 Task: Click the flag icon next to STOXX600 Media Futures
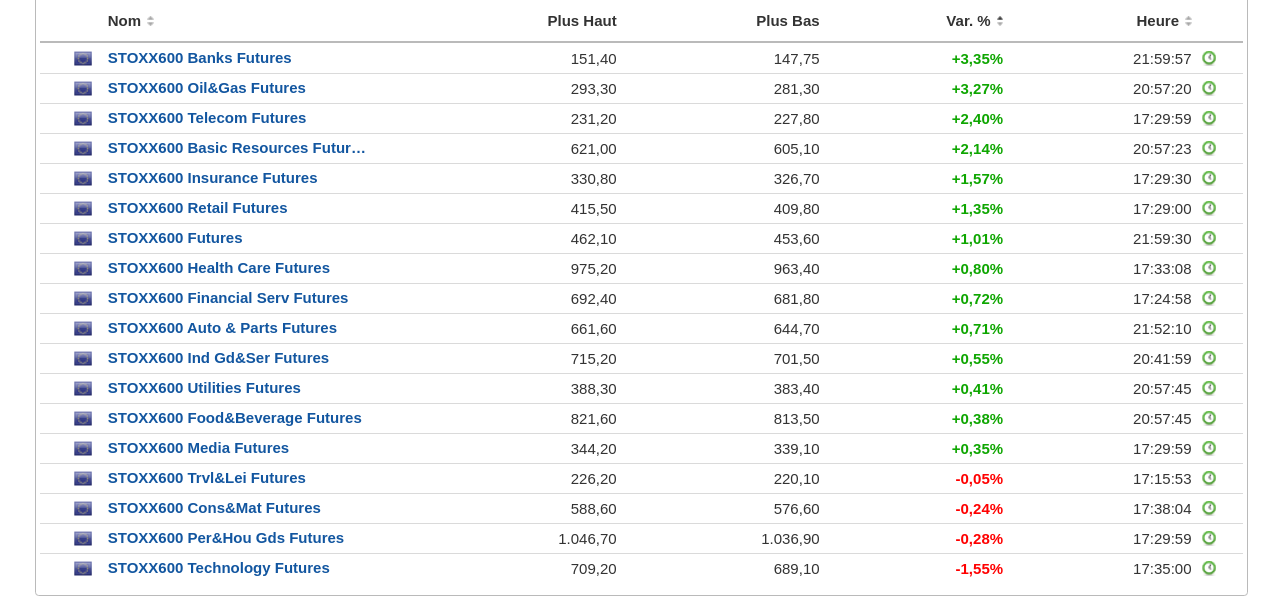[83, 449]
